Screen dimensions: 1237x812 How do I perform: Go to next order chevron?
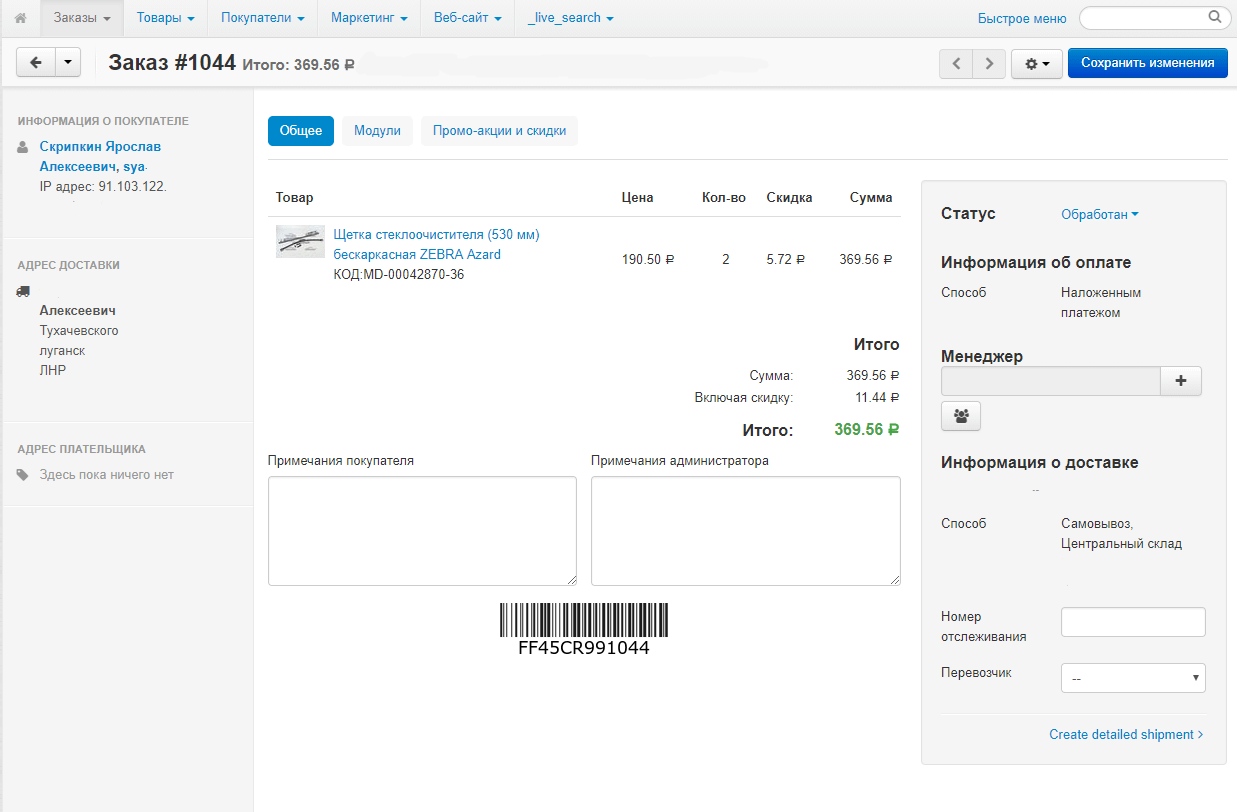click(x=989, y=64)
